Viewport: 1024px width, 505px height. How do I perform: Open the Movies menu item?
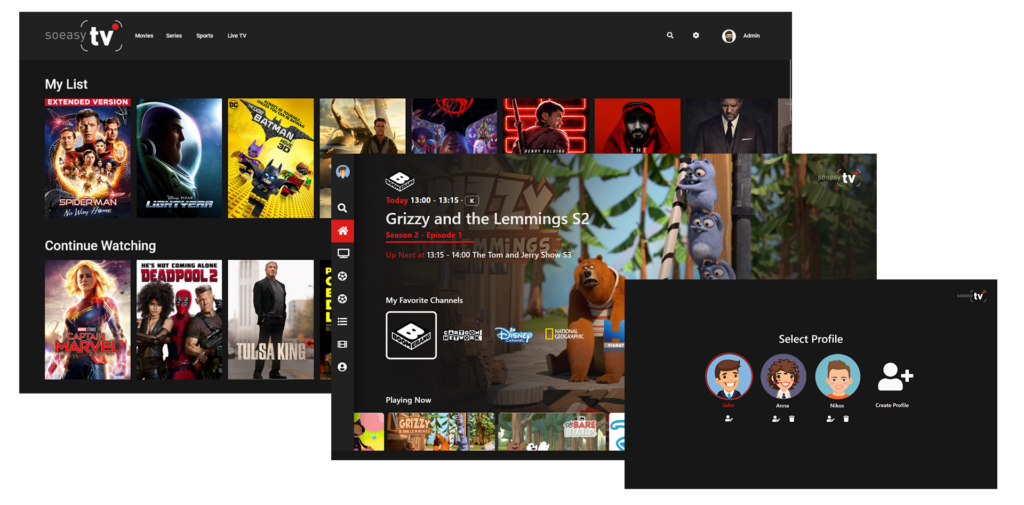click(144, 36)
